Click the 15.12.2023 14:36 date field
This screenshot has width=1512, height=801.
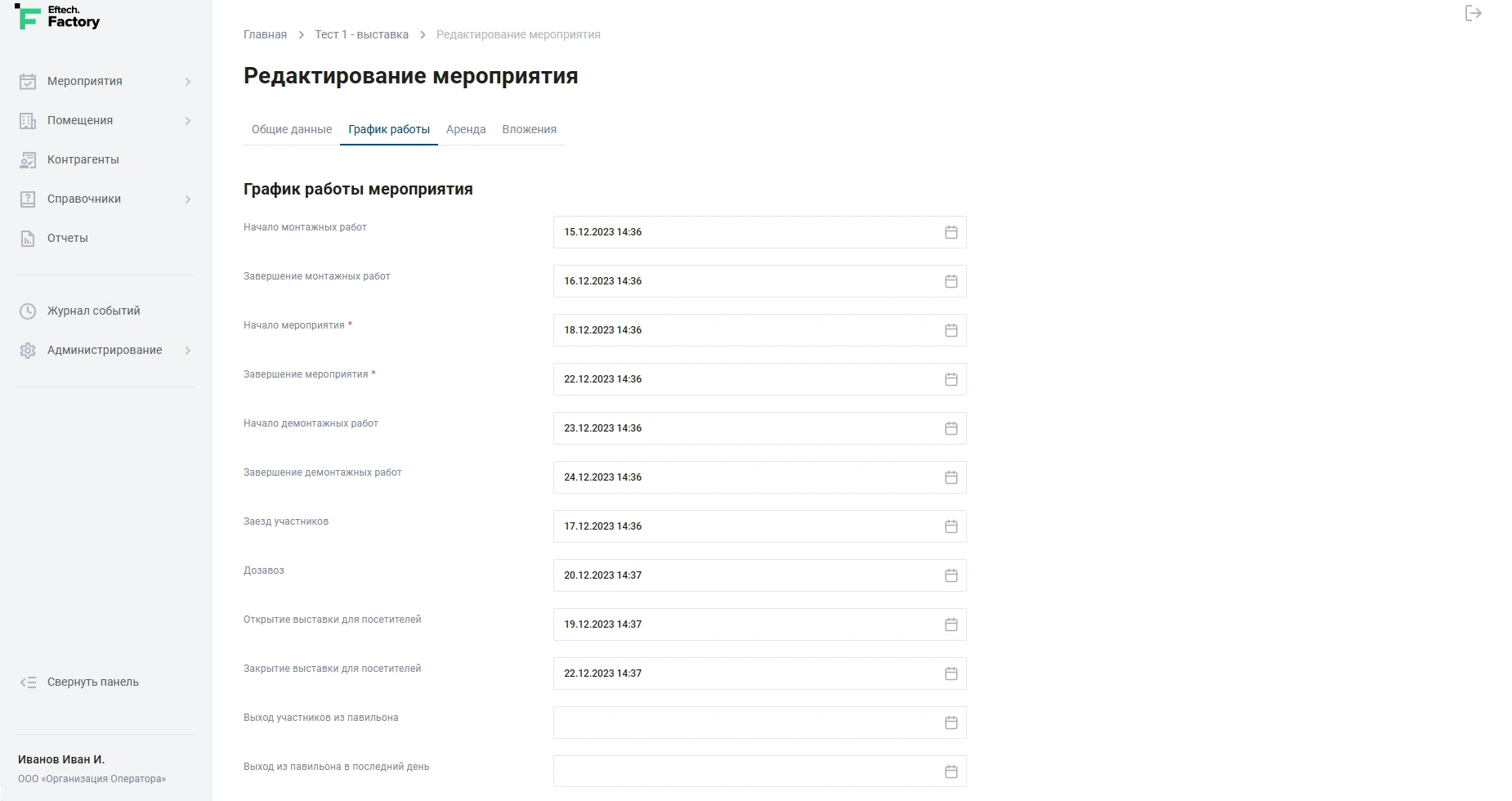[759, 232]
